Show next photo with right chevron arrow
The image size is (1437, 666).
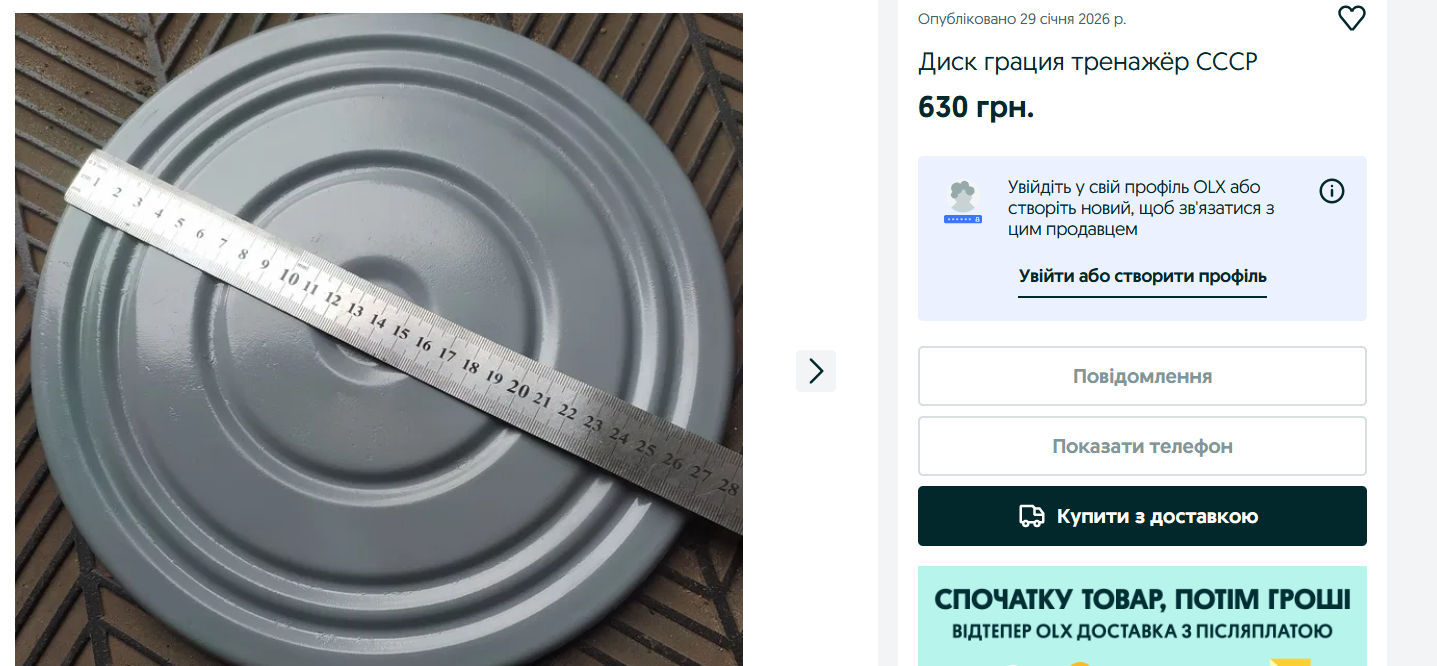point(816,371)
